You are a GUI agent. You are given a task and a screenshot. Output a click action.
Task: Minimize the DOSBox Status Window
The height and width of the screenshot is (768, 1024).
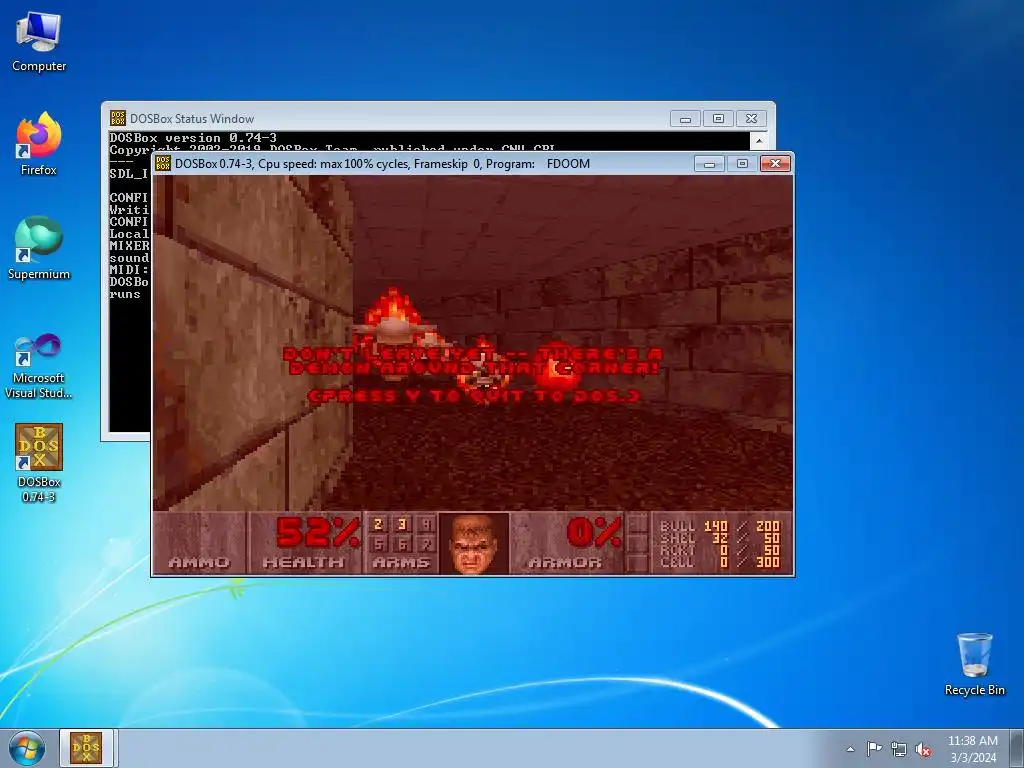(685, 119)
